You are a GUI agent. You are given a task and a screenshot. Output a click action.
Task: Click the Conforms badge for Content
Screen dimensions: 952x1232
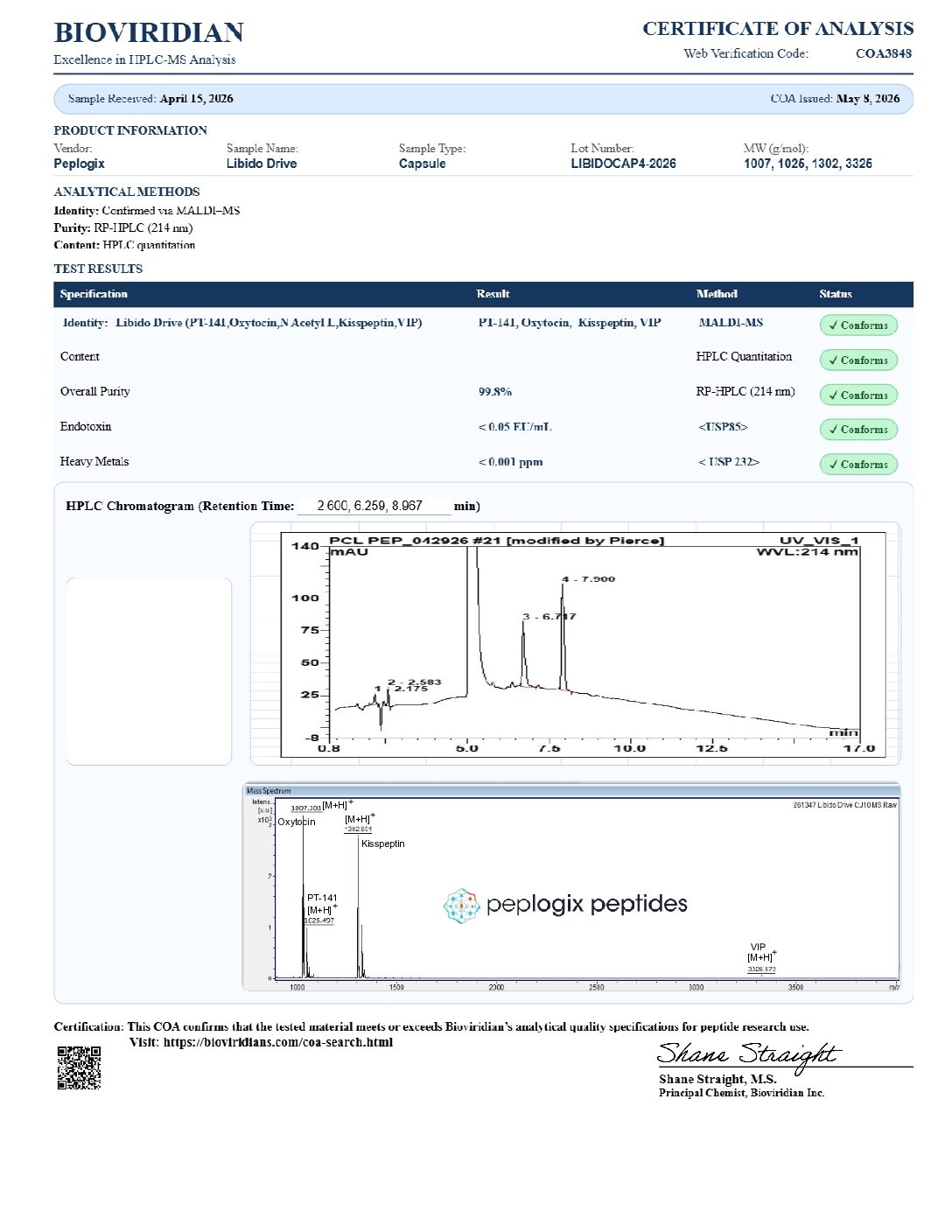(x=858, y=360)
